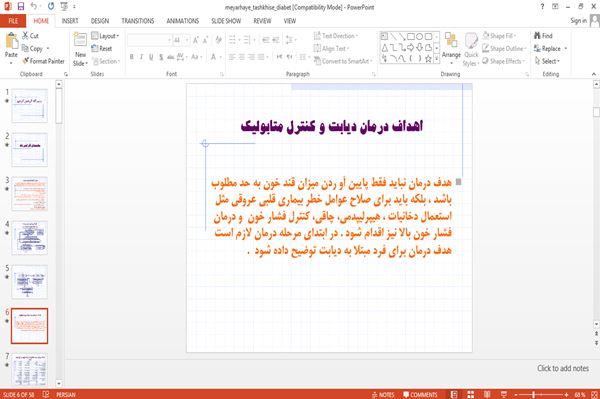Click the Reset slide button
600x399 pixels.
[102, 49]
